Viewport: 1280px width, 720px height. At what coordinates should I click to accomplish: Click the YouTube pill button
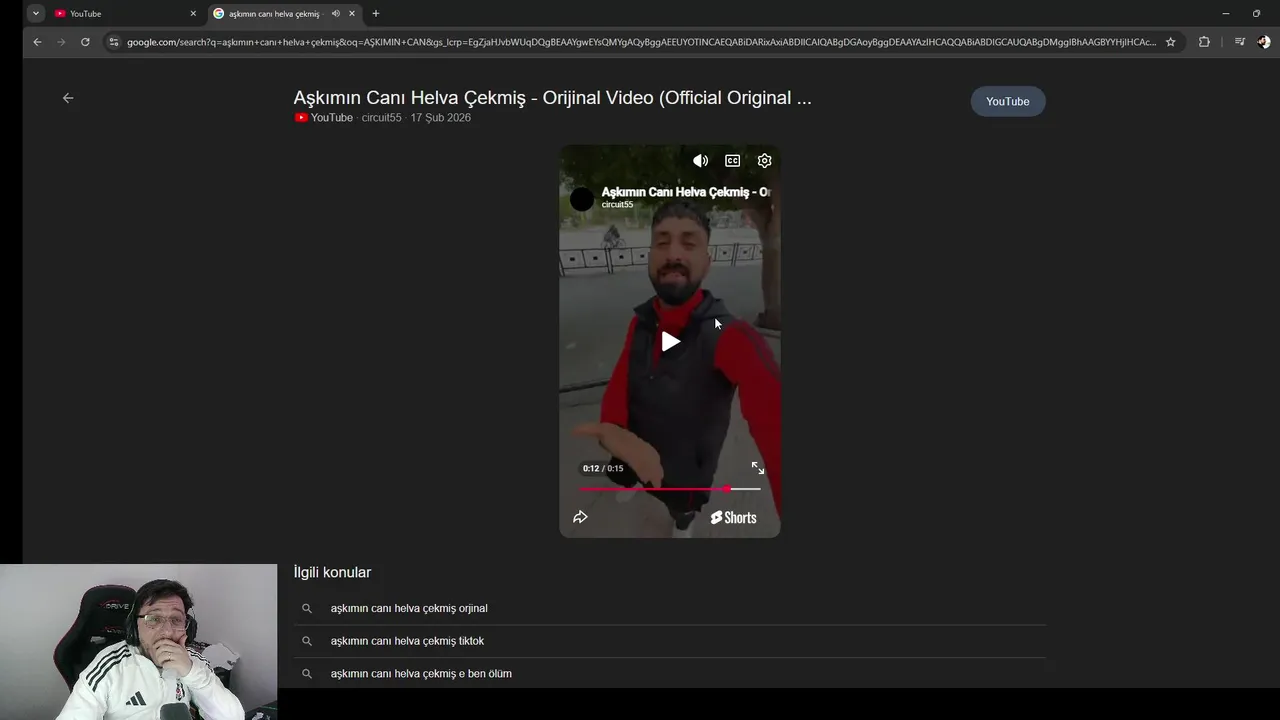click(1007, 101)
